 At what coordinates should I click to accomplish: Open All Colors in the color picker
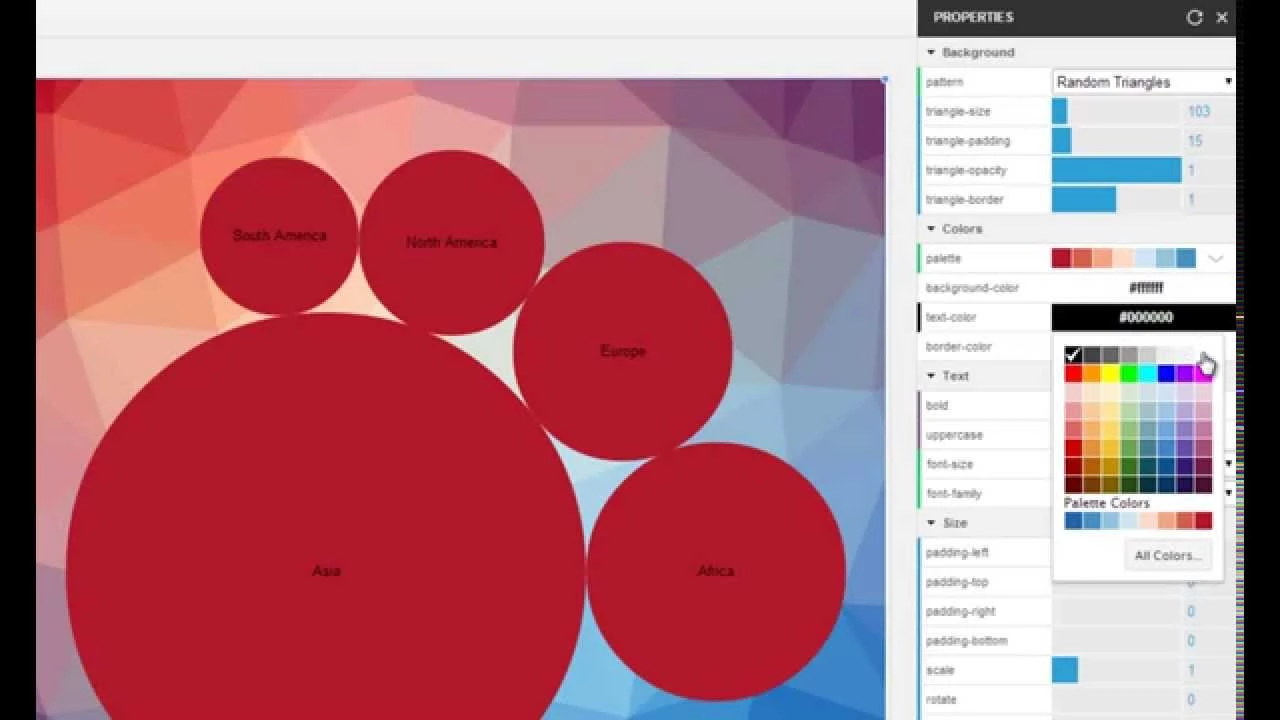(x=1167, y=555)
